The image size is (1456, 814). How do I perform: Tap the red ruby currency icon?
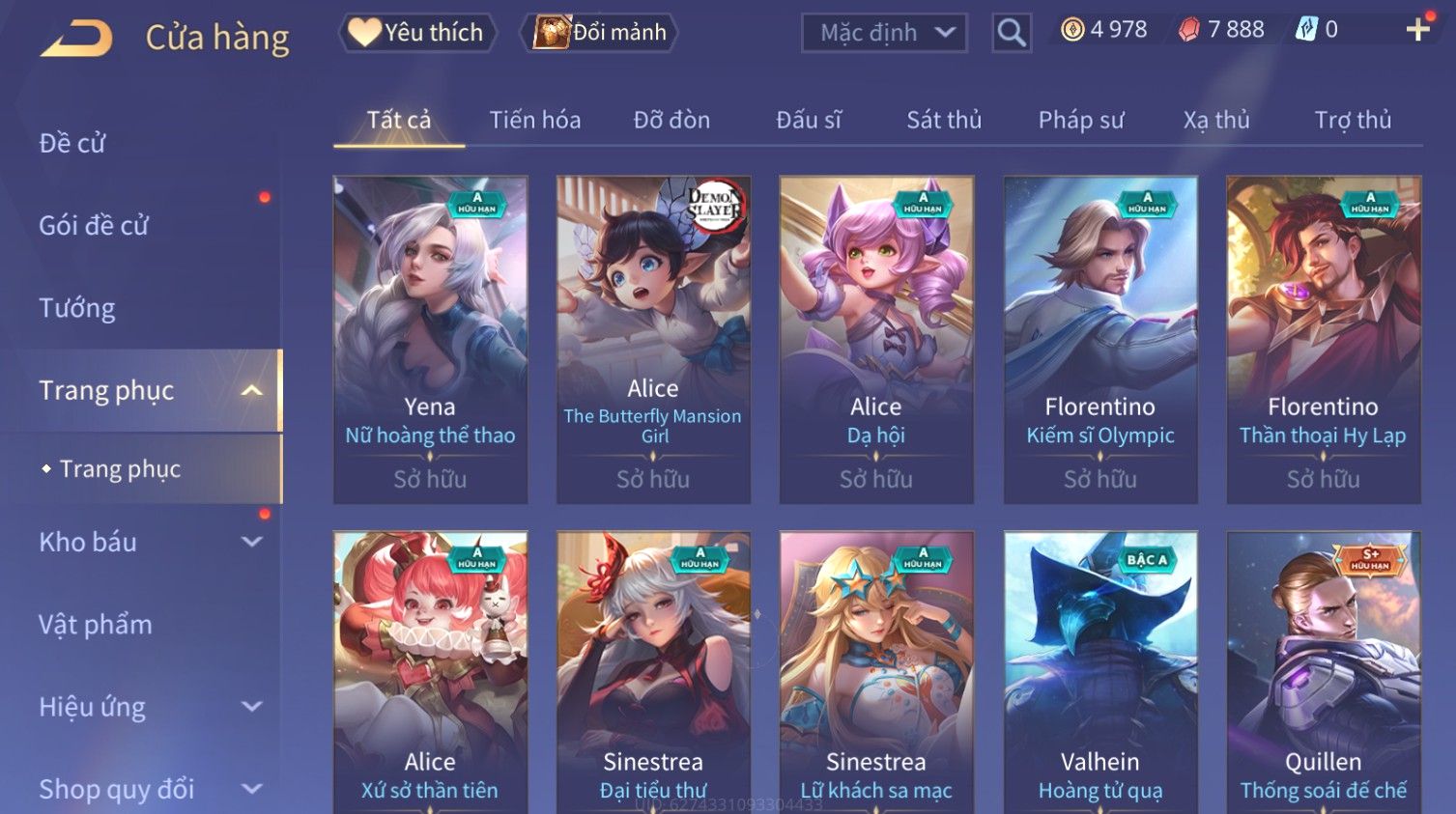(x=1189, y=30)
